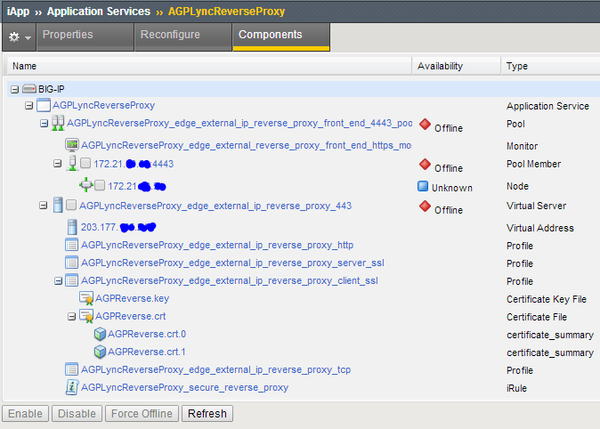Viewport: 600px width, 429px height.
Task: Click the BIG-IP device icon
Action: pos(29,88)
